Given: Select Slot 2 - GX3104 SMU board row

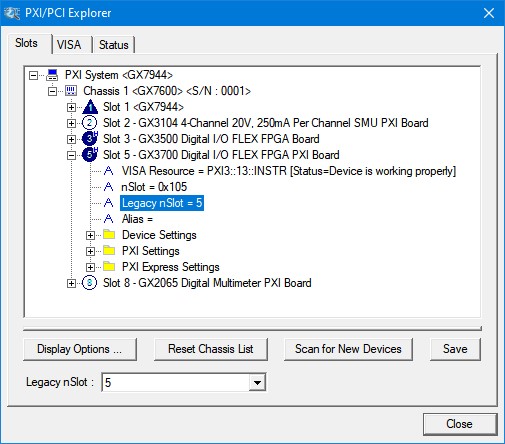Looking at the screenshot, I should click(266, 123).
